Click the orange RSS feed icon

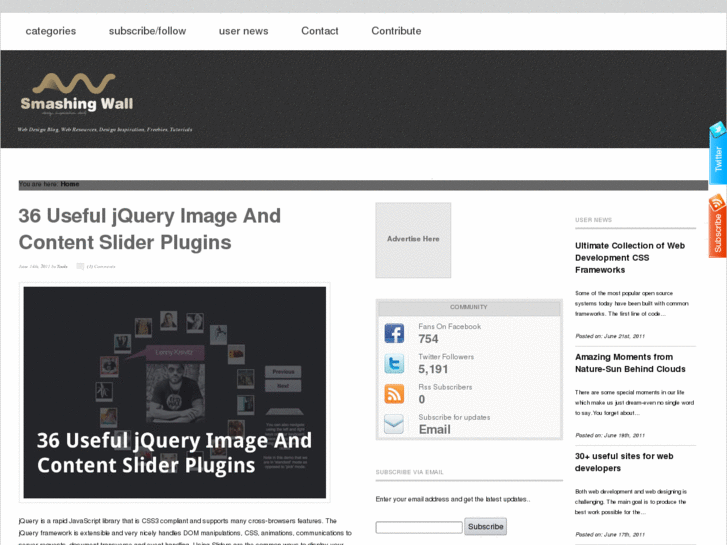tap(394, 394)
